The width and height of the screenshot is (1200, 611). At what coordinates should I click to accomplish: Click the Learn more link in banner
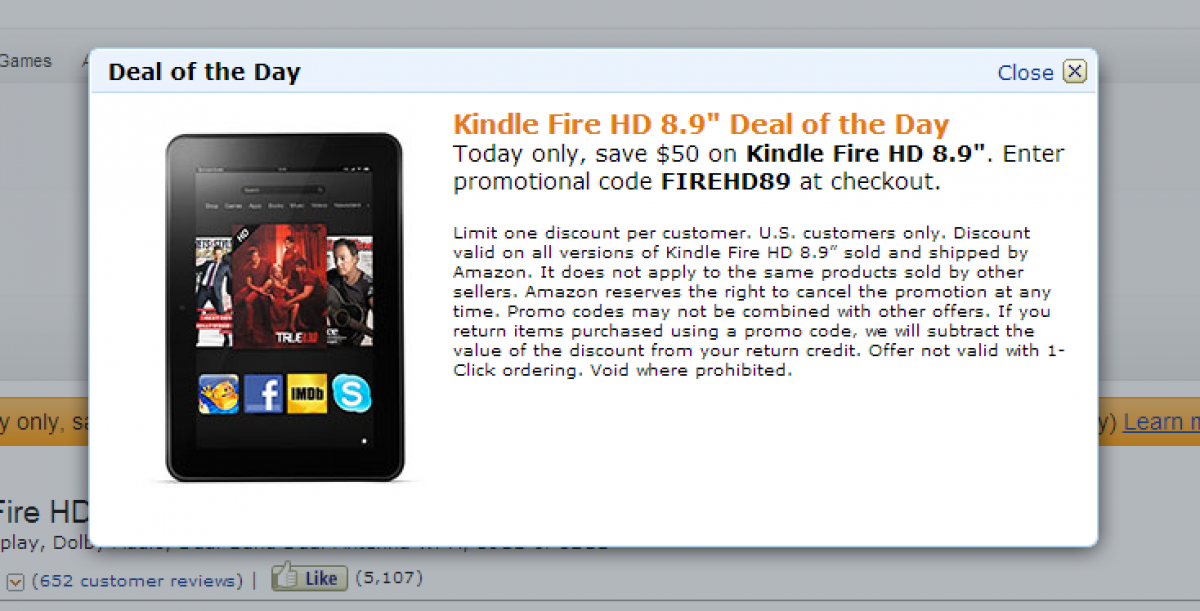click(x=1162, y=422)
